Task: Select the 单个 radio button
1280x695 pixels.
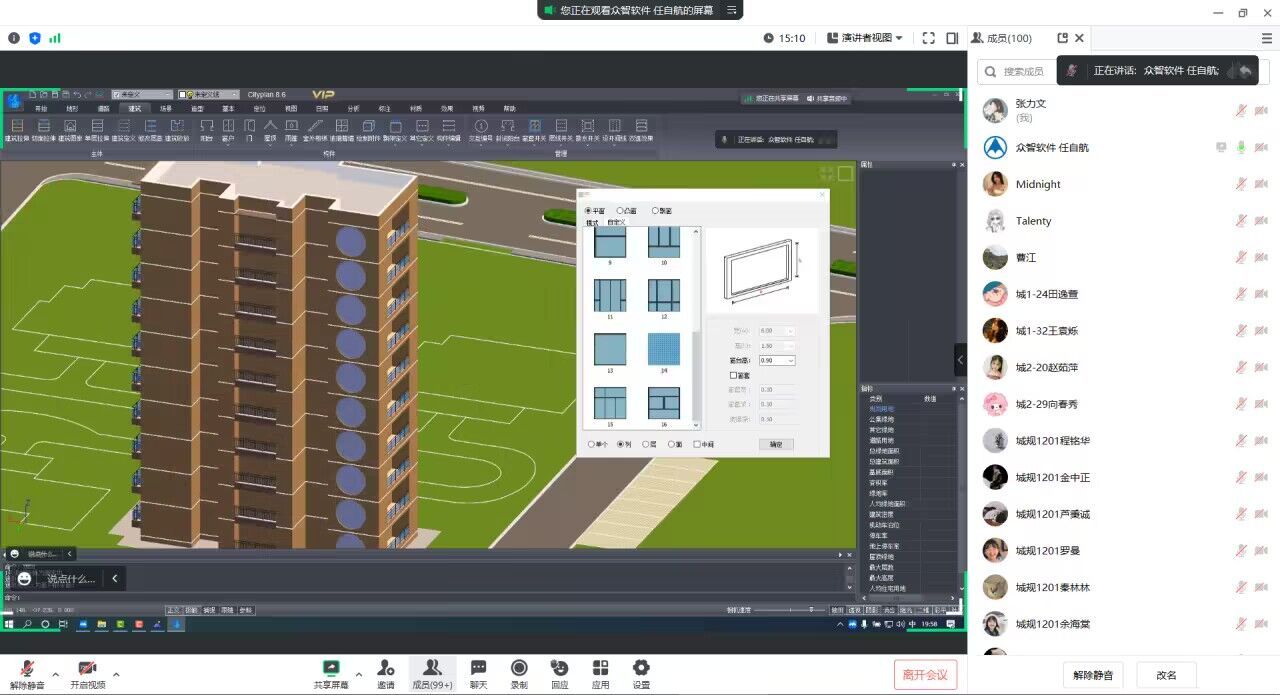Action: [591, 444]
